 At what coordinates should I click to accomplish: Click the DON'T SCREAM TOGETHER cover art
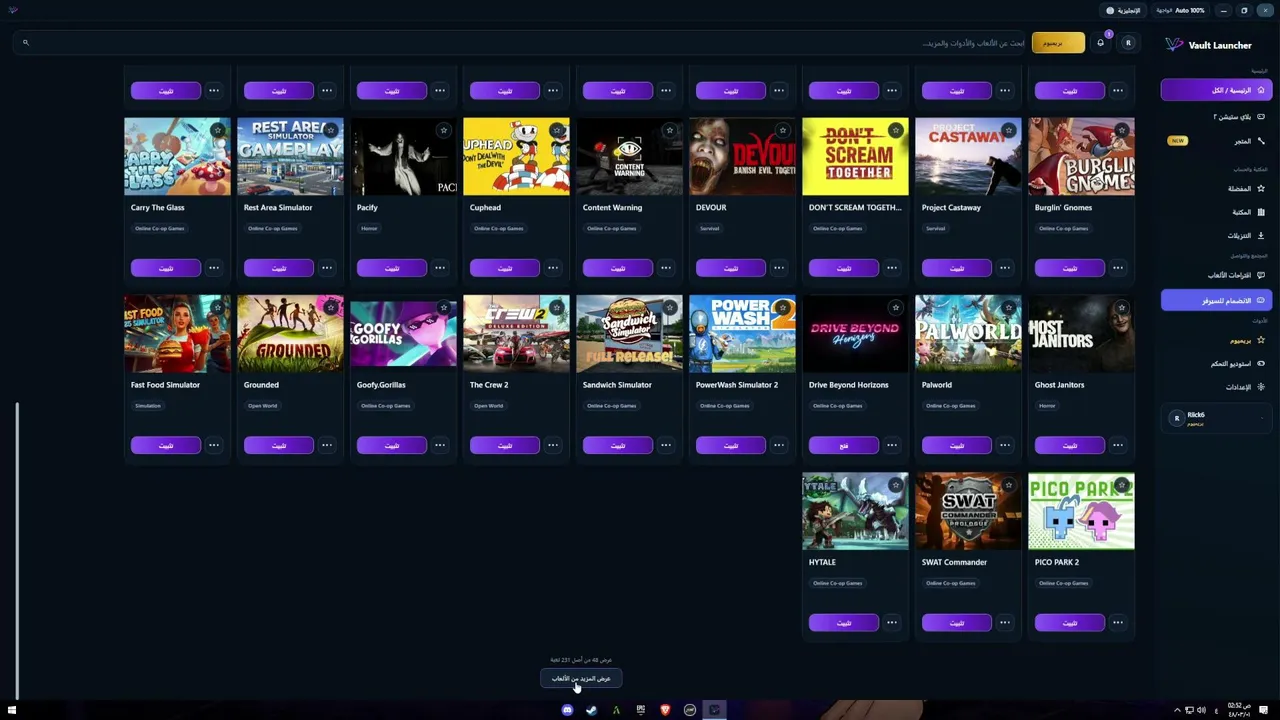(855, 157)
